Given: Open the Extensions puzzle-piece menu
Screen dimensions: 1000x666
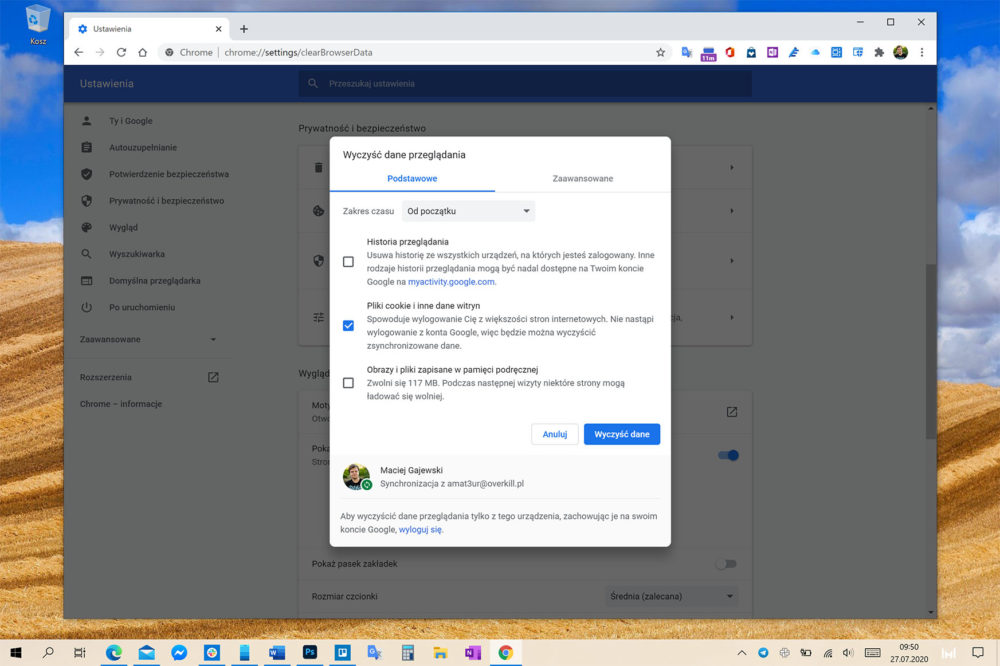Looking at the screenshot, I should click(879, 52).
